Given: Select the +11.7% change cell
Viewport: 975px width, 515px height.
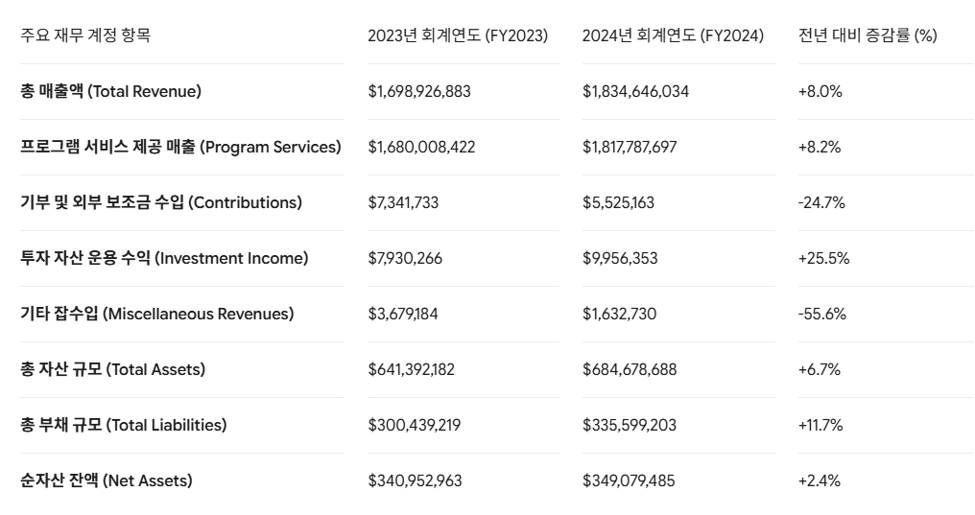Looking at the screenshot, I should 821,425.
